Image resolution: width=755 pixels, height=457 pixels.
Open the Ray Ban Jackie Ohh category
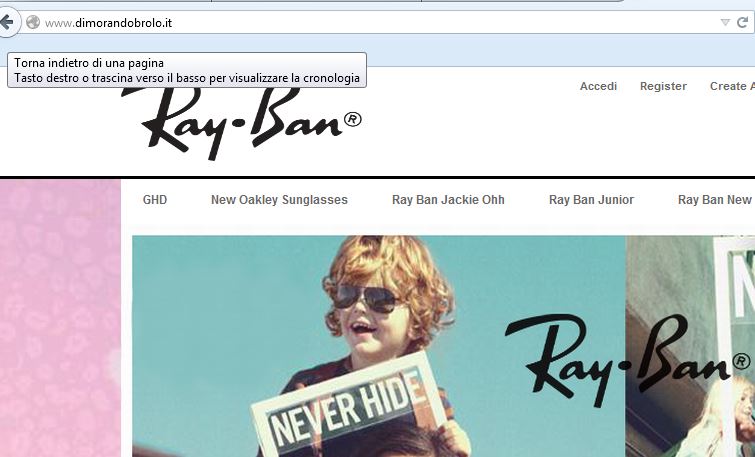click(x=448, y=199)
